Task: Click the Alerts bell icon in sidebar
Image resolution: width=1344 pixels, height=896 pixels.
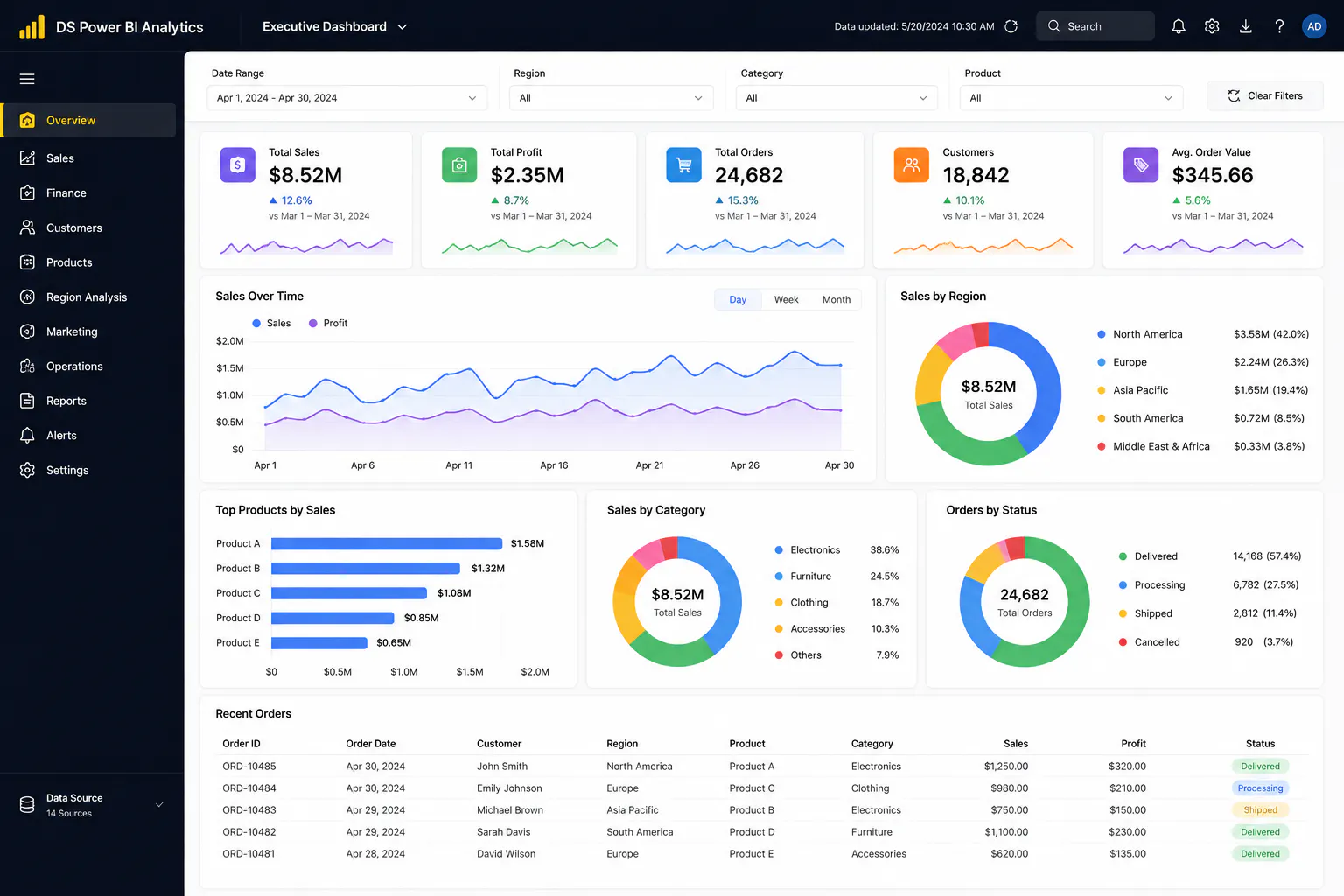Action: [27, 435]
